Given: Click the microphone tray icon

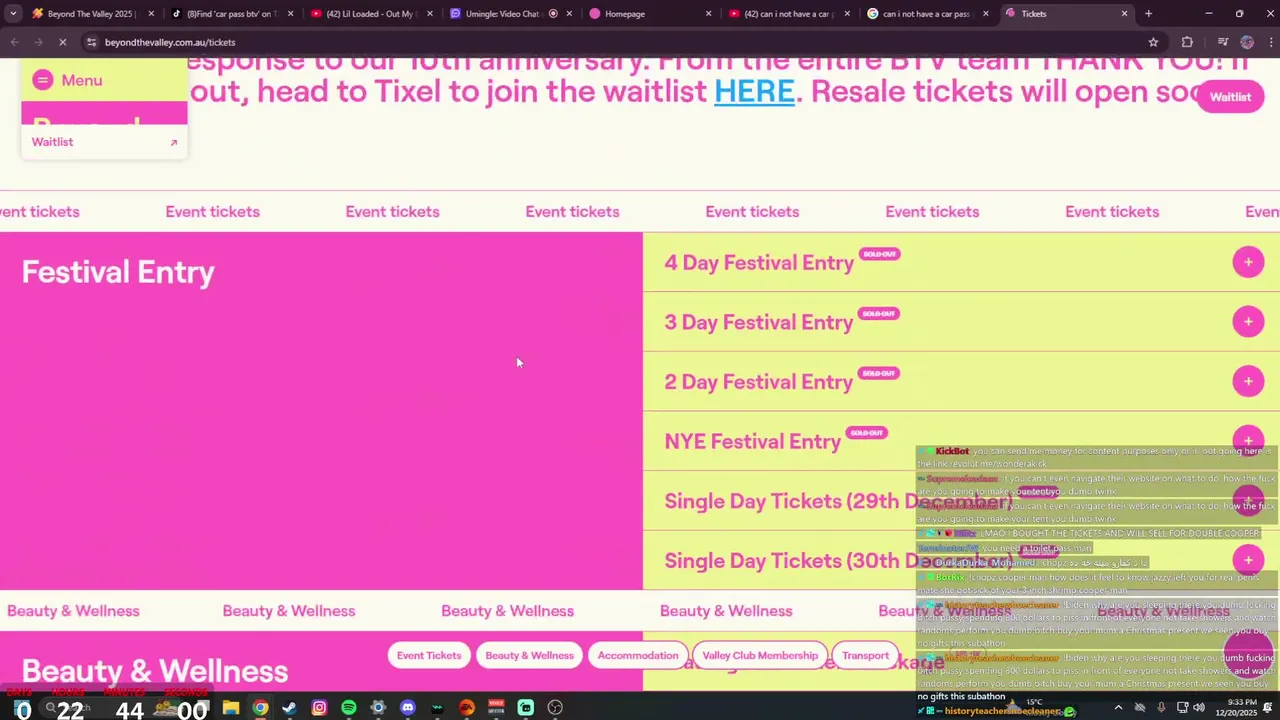Looking at the screenshot, I should coord(1161,708).
